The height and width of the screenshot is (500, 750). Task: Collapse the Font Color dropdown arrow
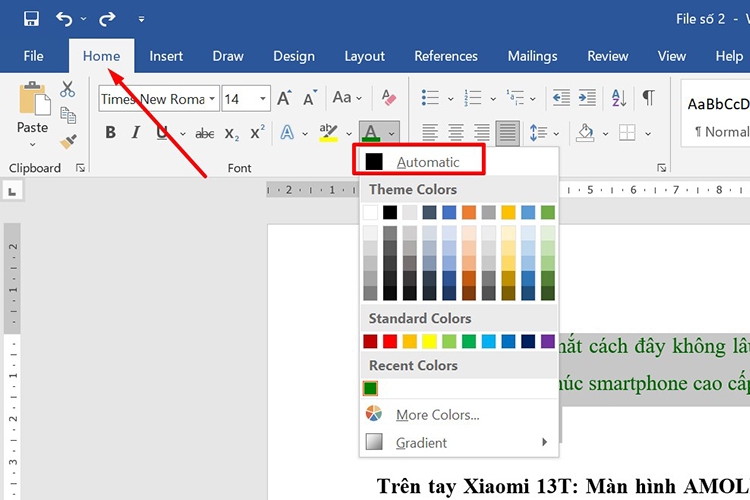(x=391, y=134)
